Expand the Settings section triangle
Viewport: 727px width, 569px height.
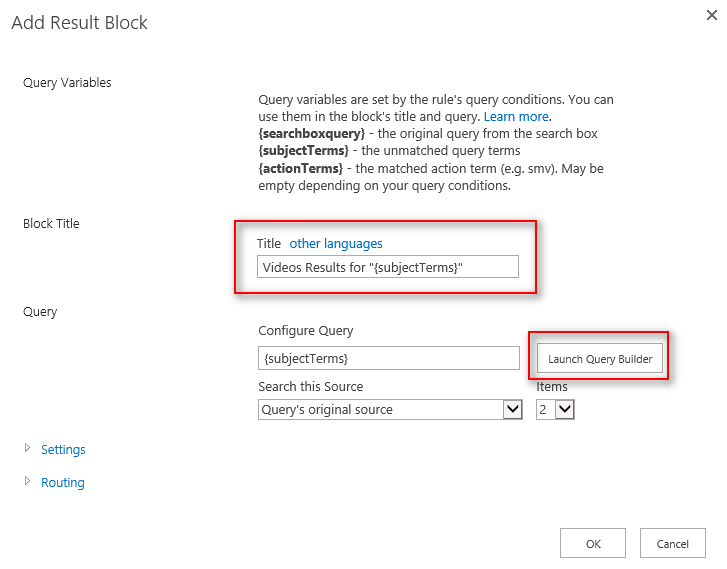27,449
